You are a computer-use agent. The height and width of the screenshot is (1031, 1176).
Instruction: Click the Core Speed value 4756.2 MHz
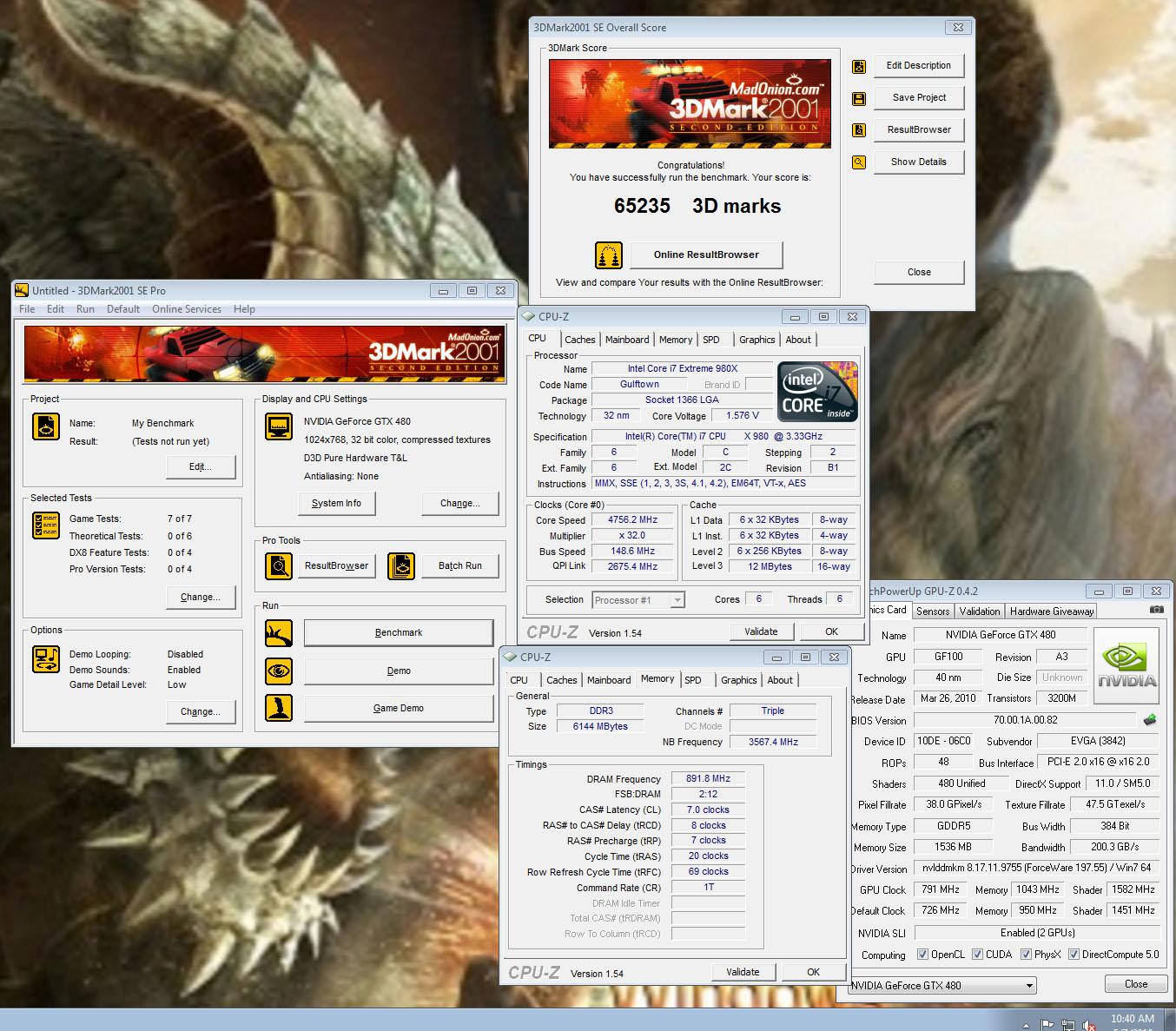[633, 520]
